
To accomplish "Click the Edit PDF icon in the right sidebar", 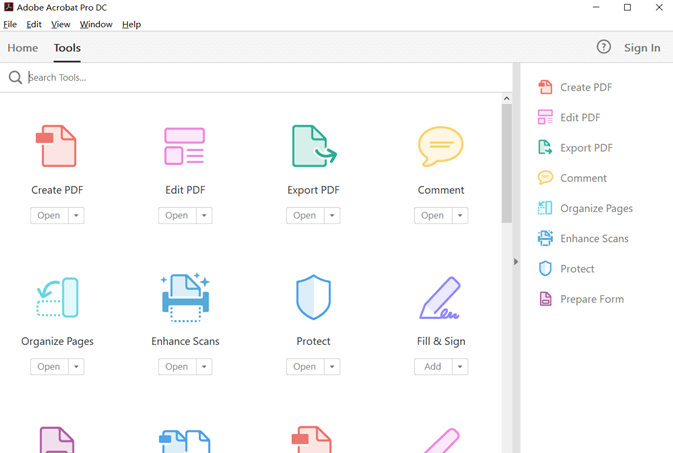I will pyautogui.click(x=545, y=117).
